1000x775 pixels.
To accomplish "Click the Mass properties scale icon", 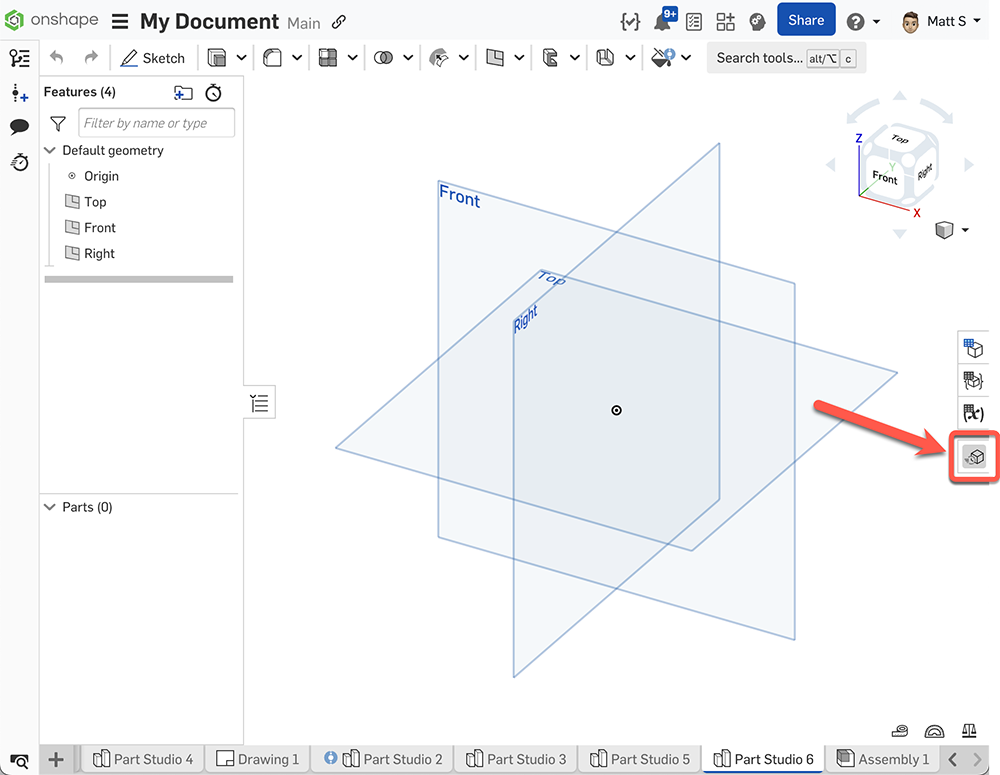I will pos(969,731).
